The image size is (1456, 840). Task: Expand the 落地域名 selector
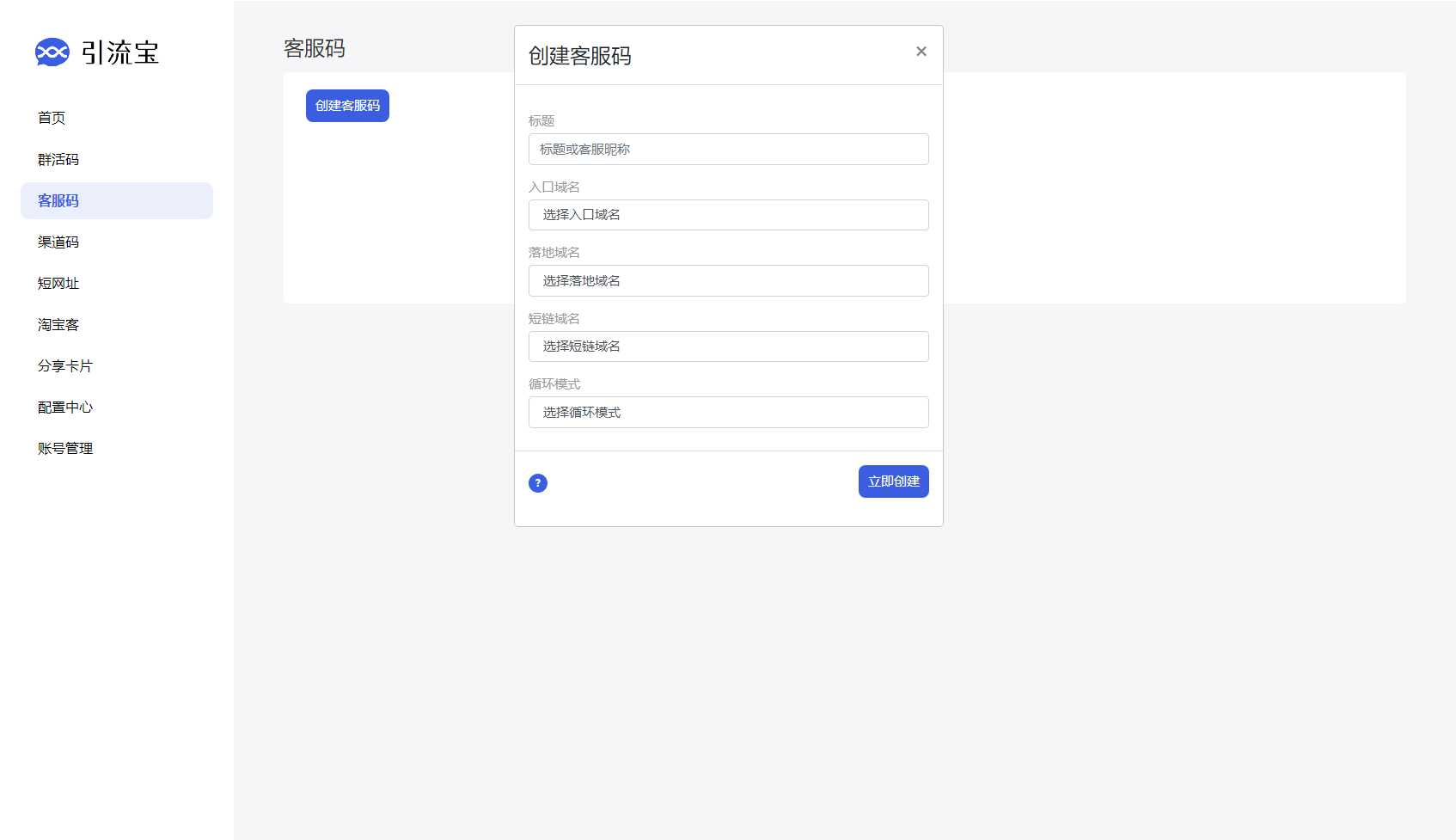tap(728, 281)
